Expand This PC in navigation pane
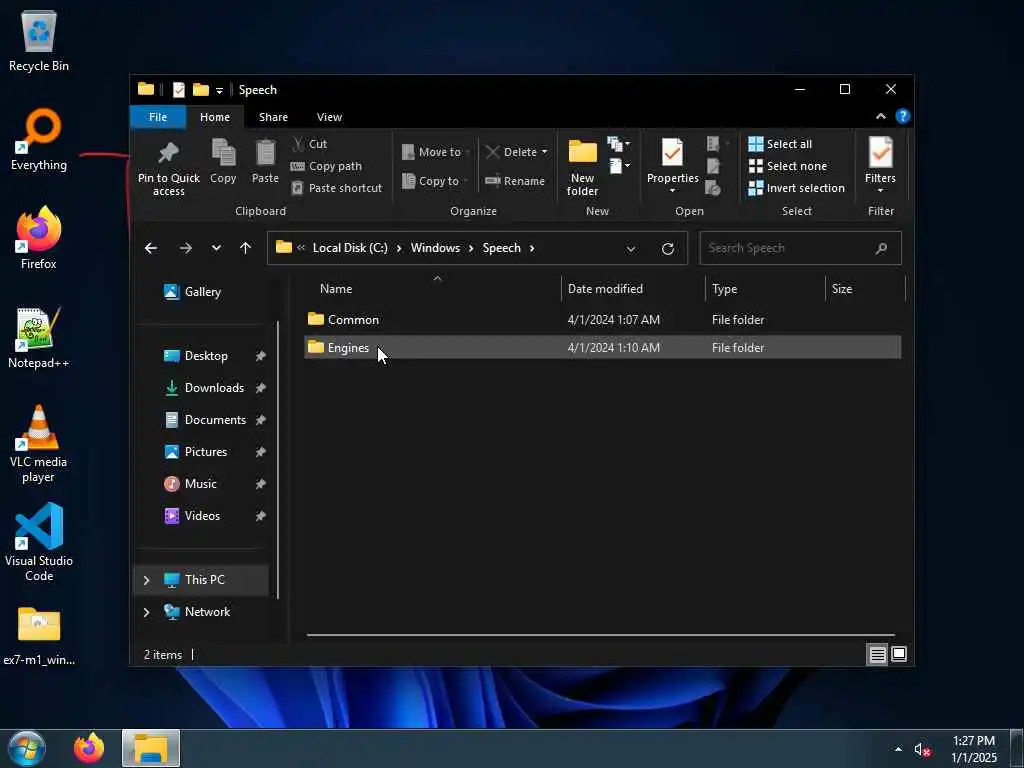The height and width of the screenshot is (768, 1024). point(146,580)
